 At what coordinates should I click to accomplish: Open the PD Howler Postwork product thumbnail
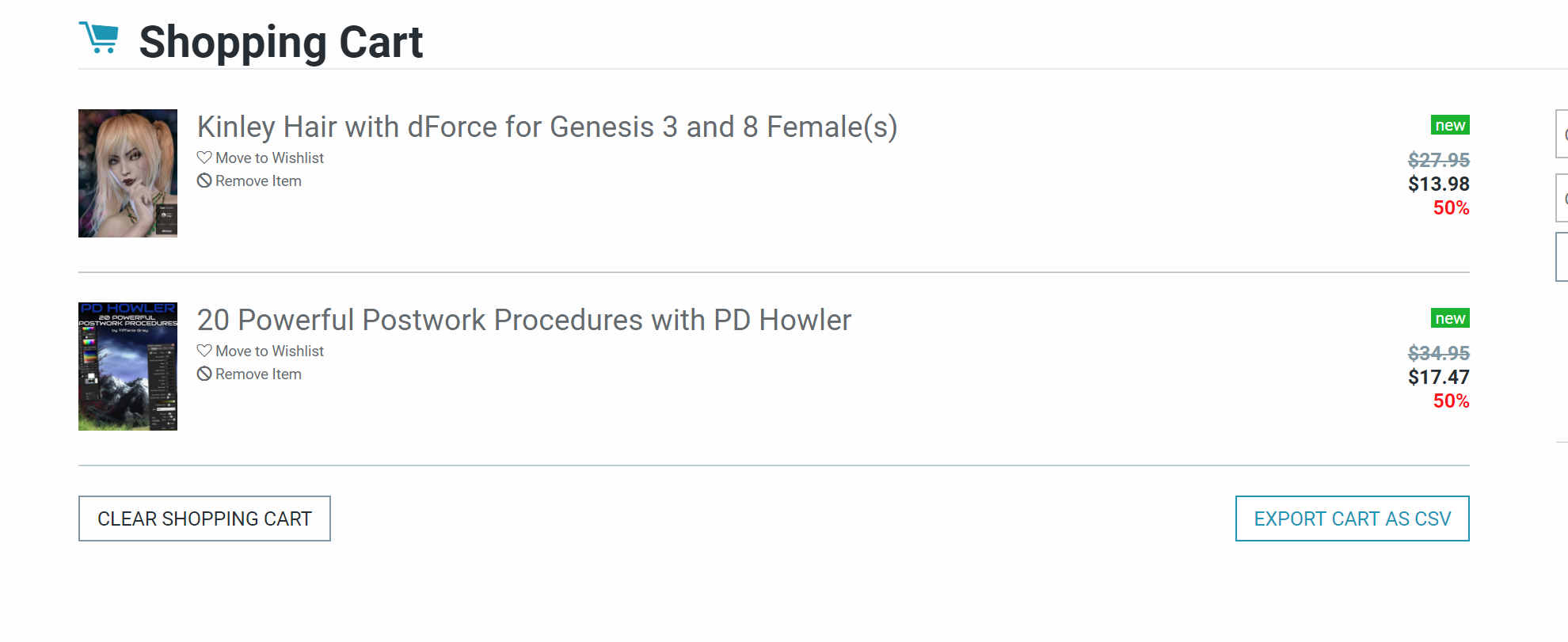[127, 367]
